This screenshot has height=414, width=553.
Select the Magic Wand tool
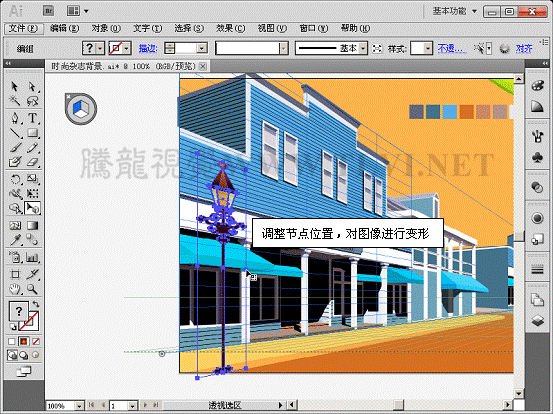point(14,101)
